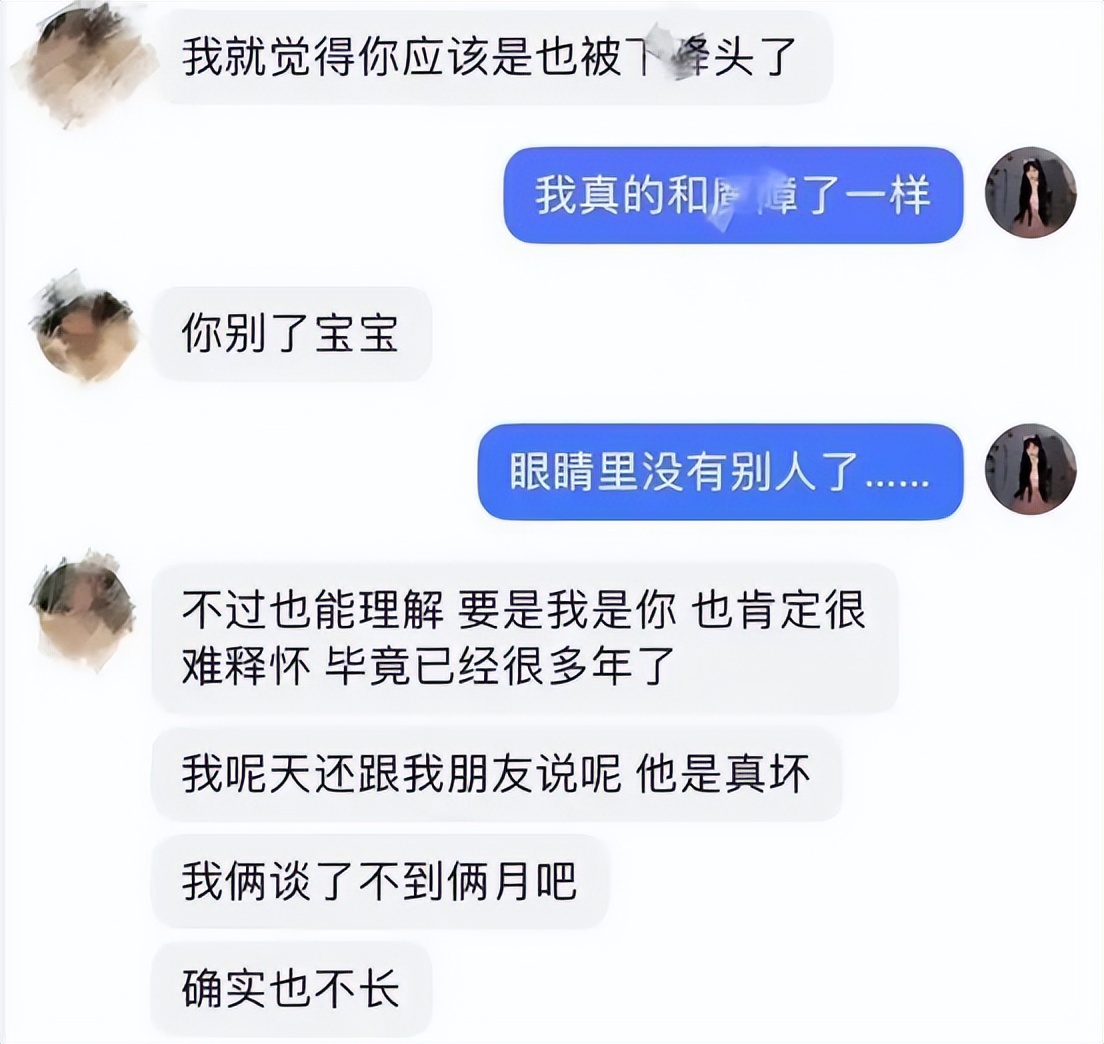Open the blurred avatar next to '你别了宝宝'
This screenshot has width=1104, height=1044.
(84, 329)
